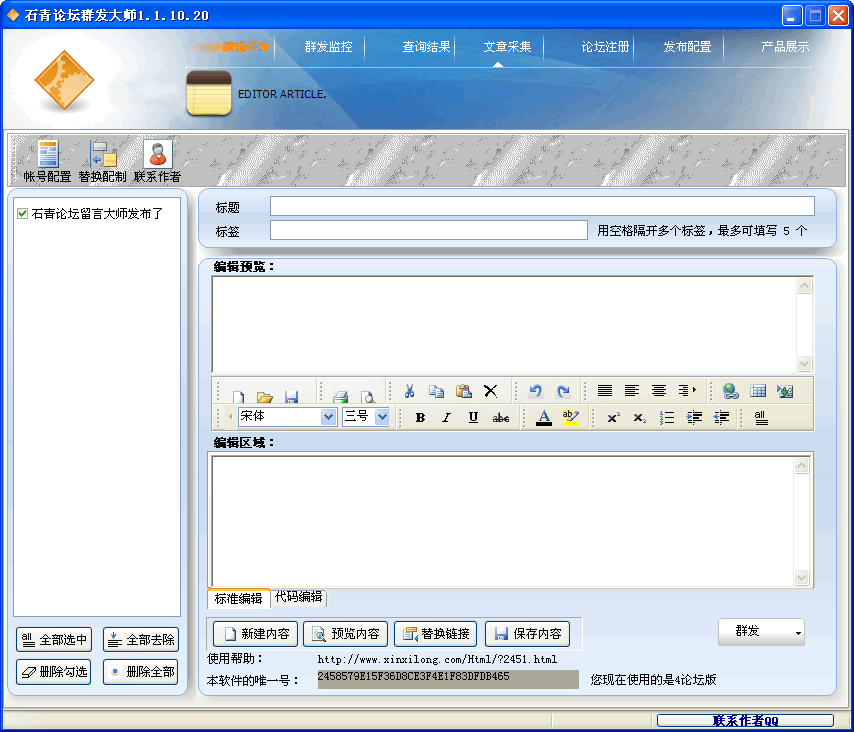Toggle bold formatting with the B button
Viewport: 854px width, 732px height.
coord(419,417)
